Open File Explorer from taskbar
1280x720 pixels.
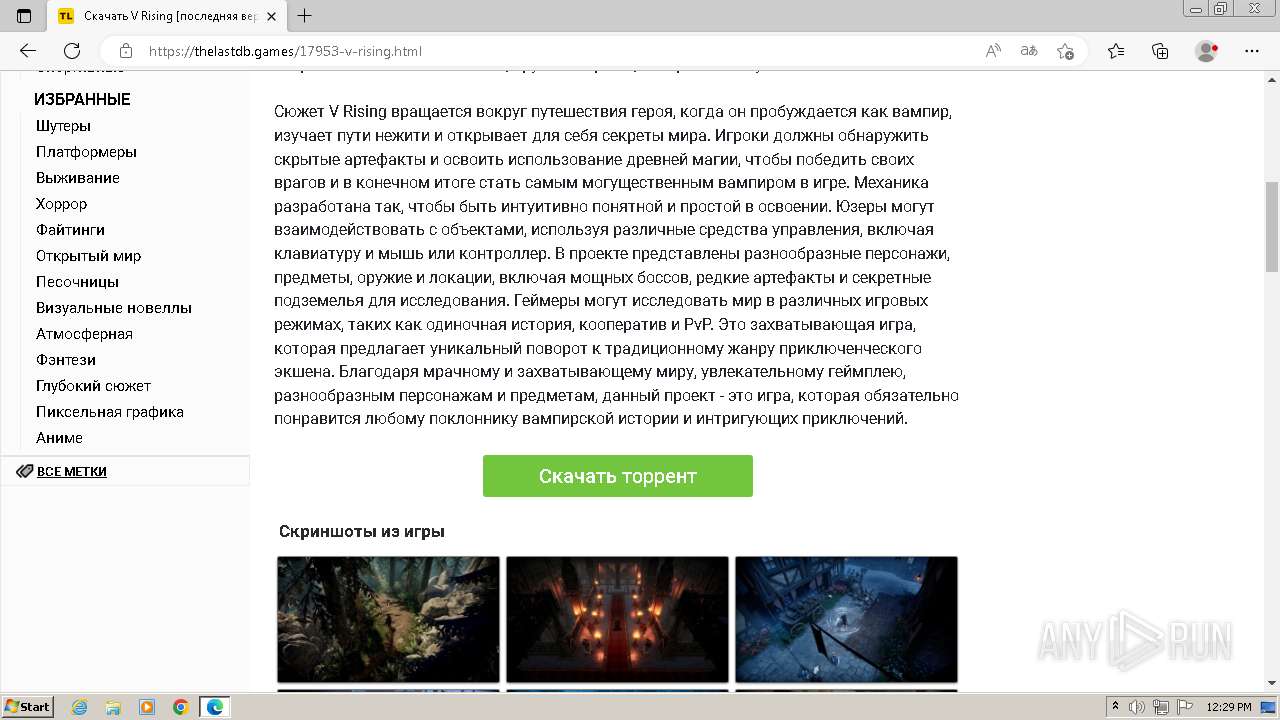(x=113, y=707)
